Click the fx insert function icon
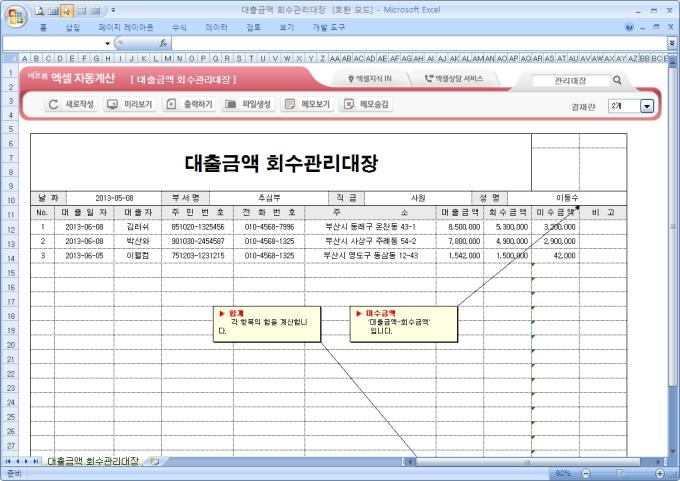This screenshot has height=481, width=680. [x=163, y=43]
